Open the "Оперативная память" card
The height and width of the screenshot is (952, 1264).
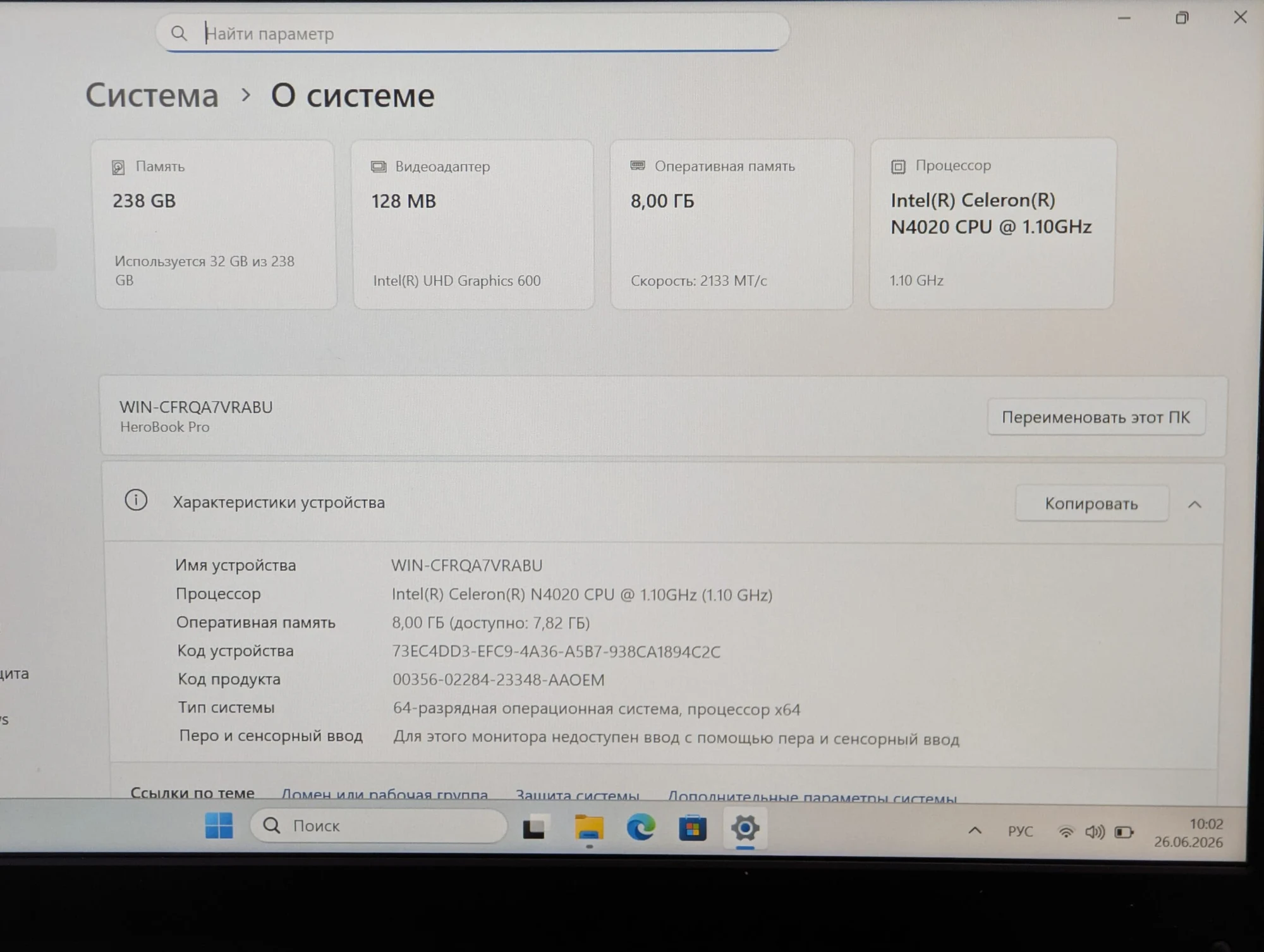[x=732, y=224]
